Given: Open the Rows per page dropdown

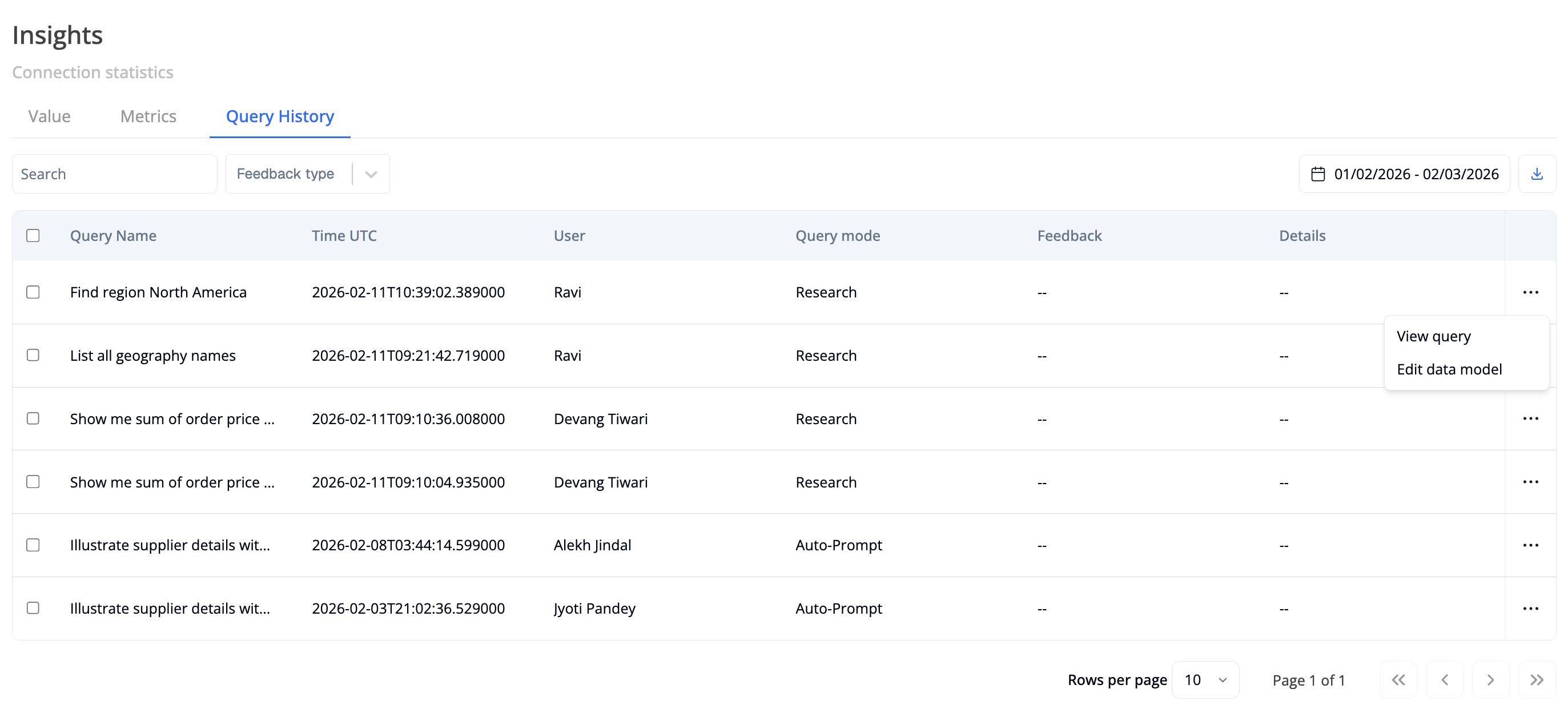Looking at the screenshot, I should (1205, 680).
